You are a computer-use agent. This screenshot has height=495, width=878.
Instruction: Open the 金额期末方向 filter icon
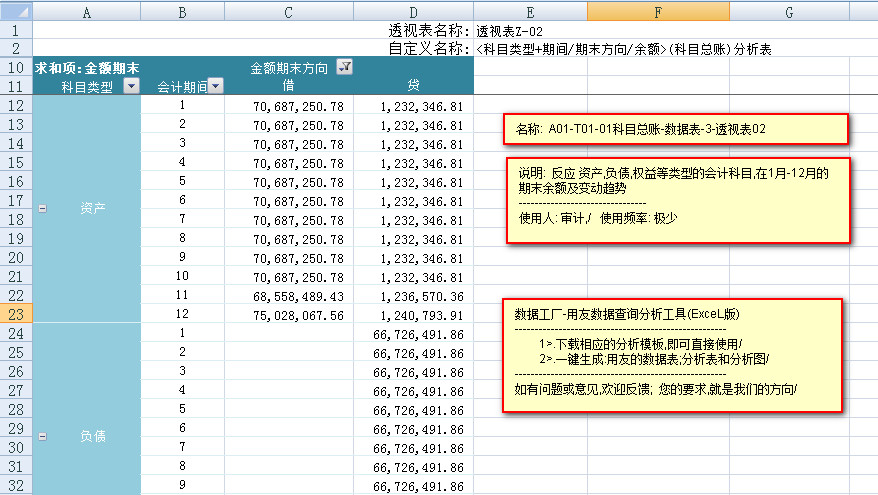pos(345,67)
